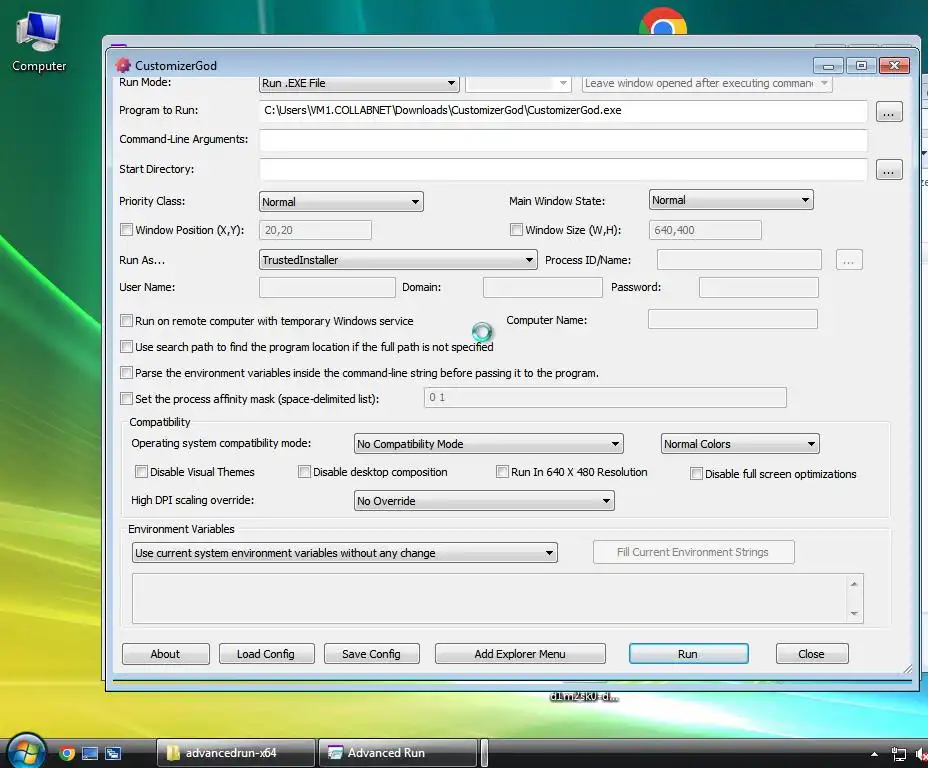
Task: Switch to advancedrun-x64 folder taskbar button
Action: [x=236, y=753]
